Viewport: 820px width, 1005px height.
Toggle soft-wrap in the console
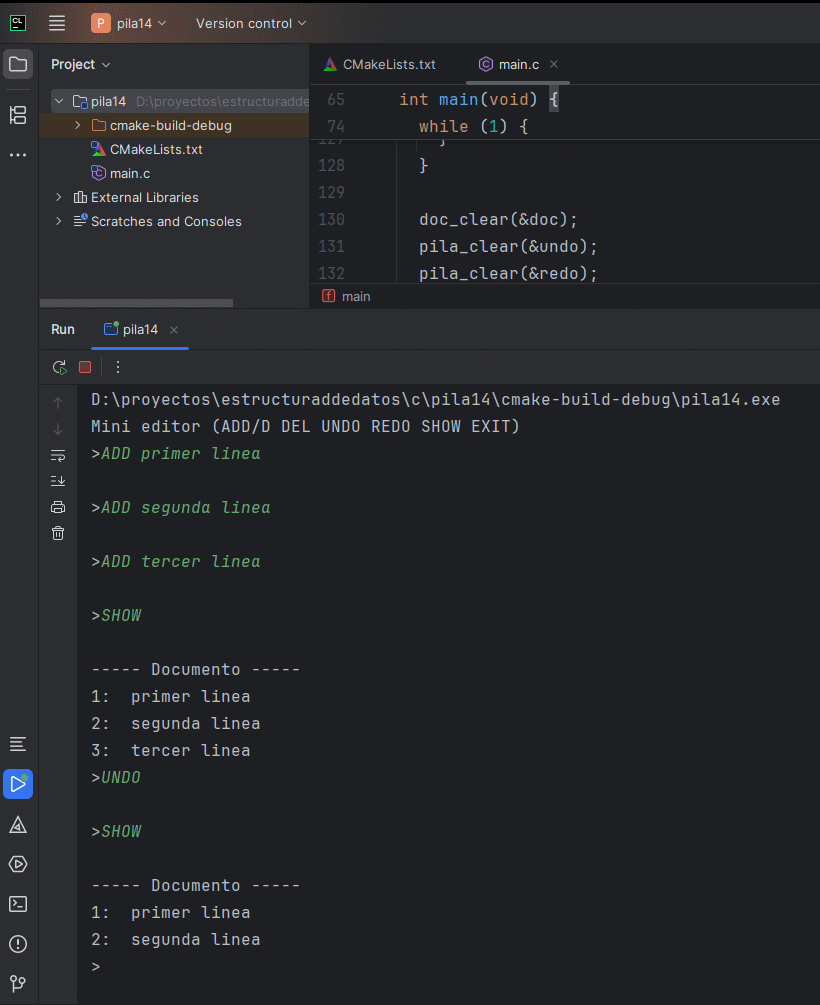[58, 454]
